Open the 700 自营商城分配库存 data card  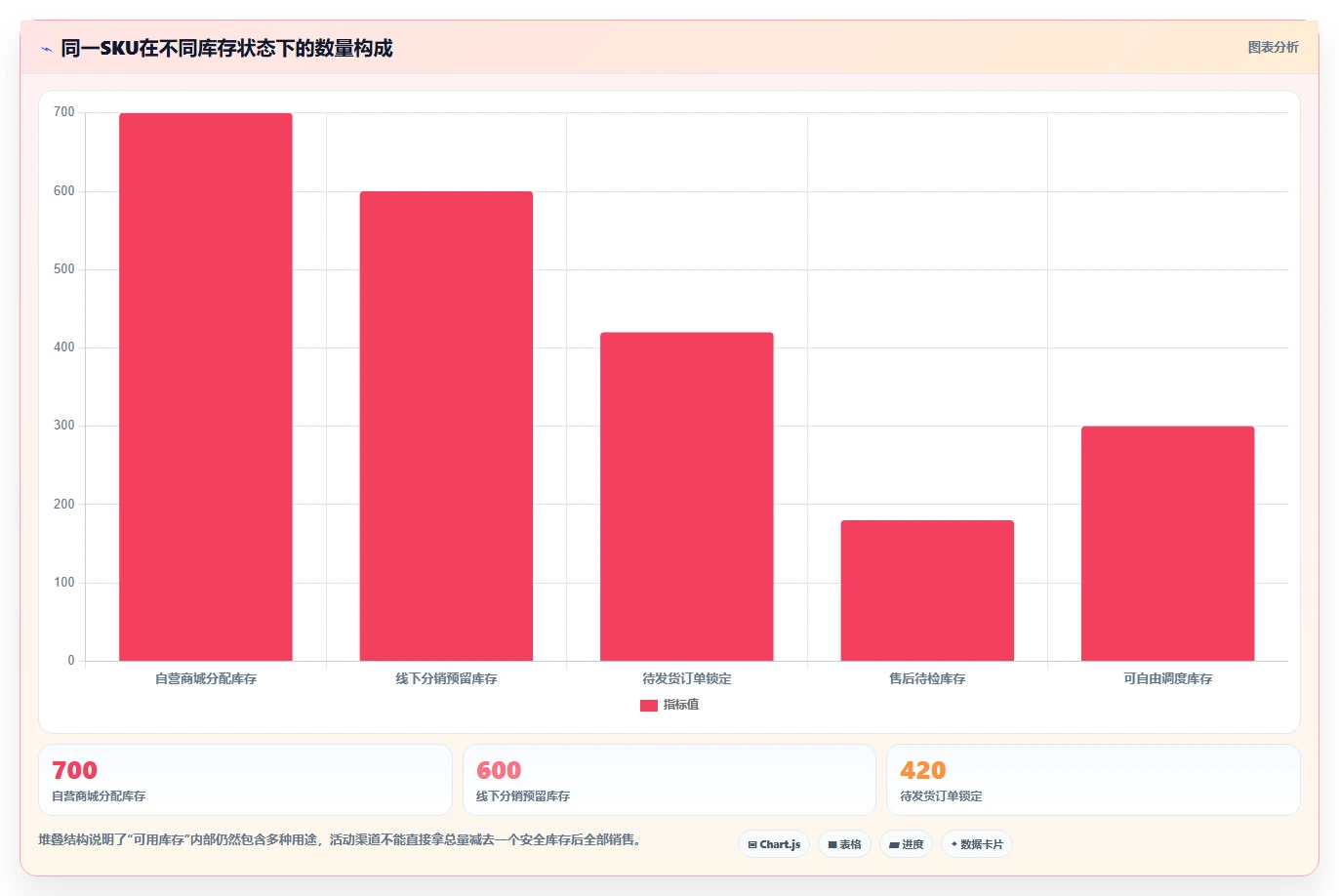click(x=245, y=780)
